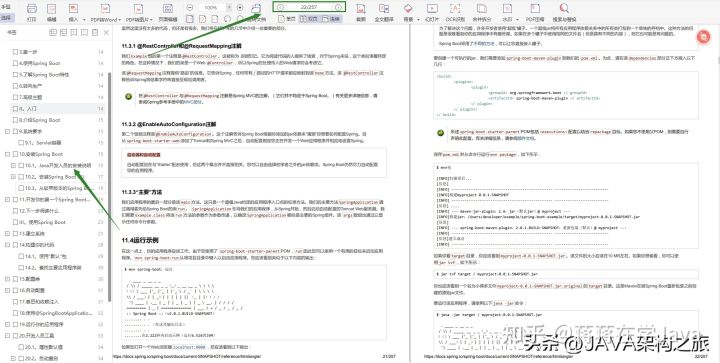720x363 pixels.
Task: Open bookmark '5.了解Spring Boot特性'
Action: click(x=44, y=74)
